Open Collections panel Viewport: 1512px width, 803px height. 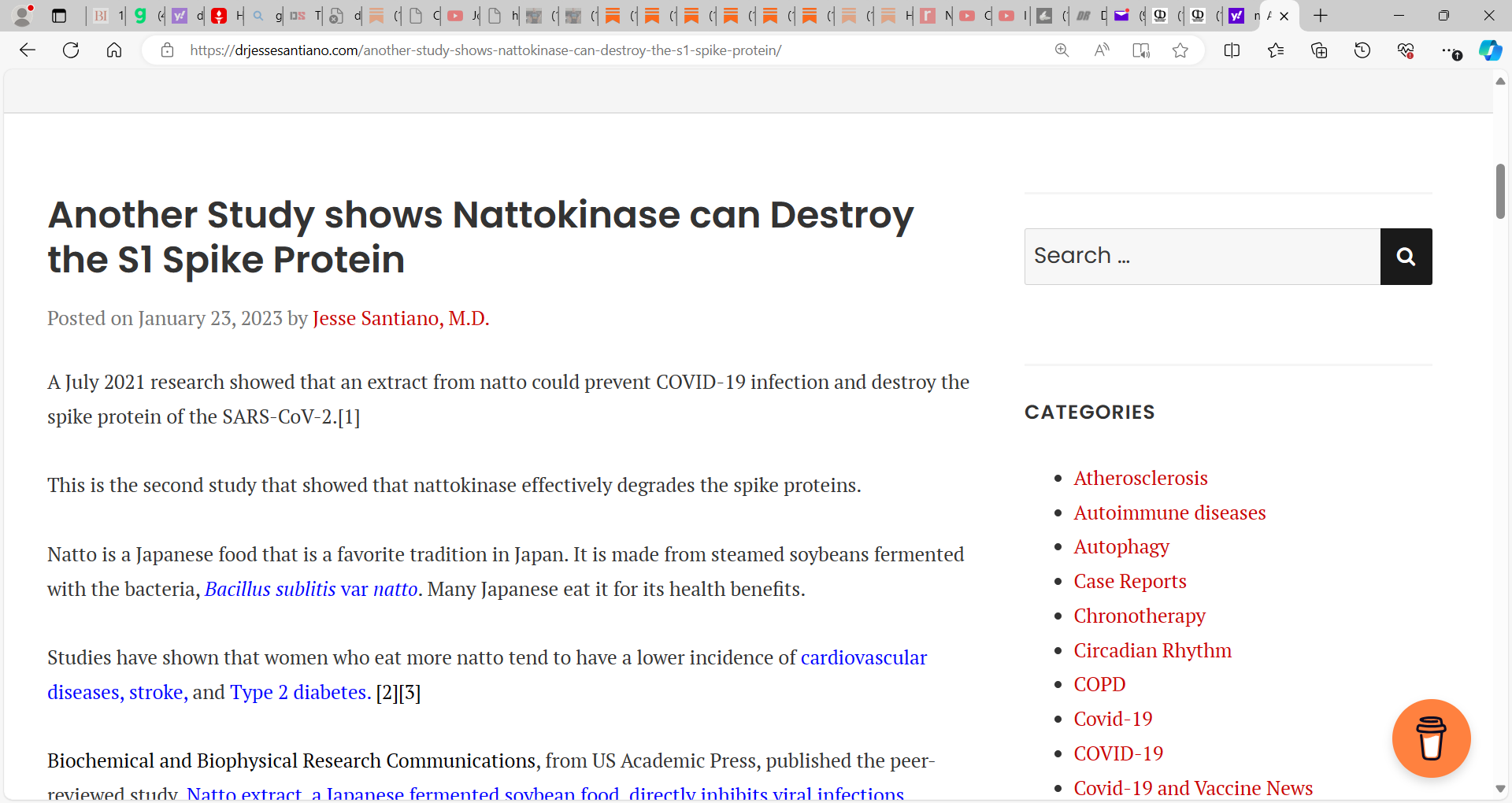tap(1319, 50)
